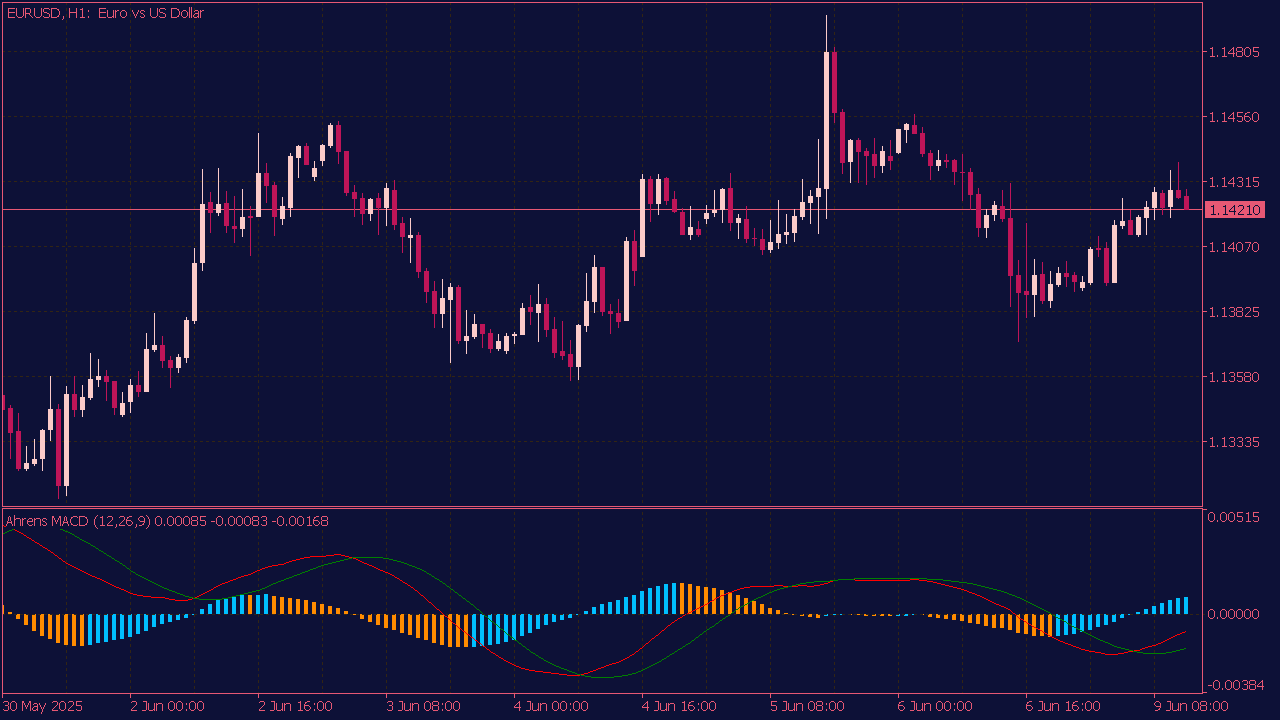1280x720 pixels.
Task: Click the 6 Jun 16:00 time label
Action: click(1063, 706)
